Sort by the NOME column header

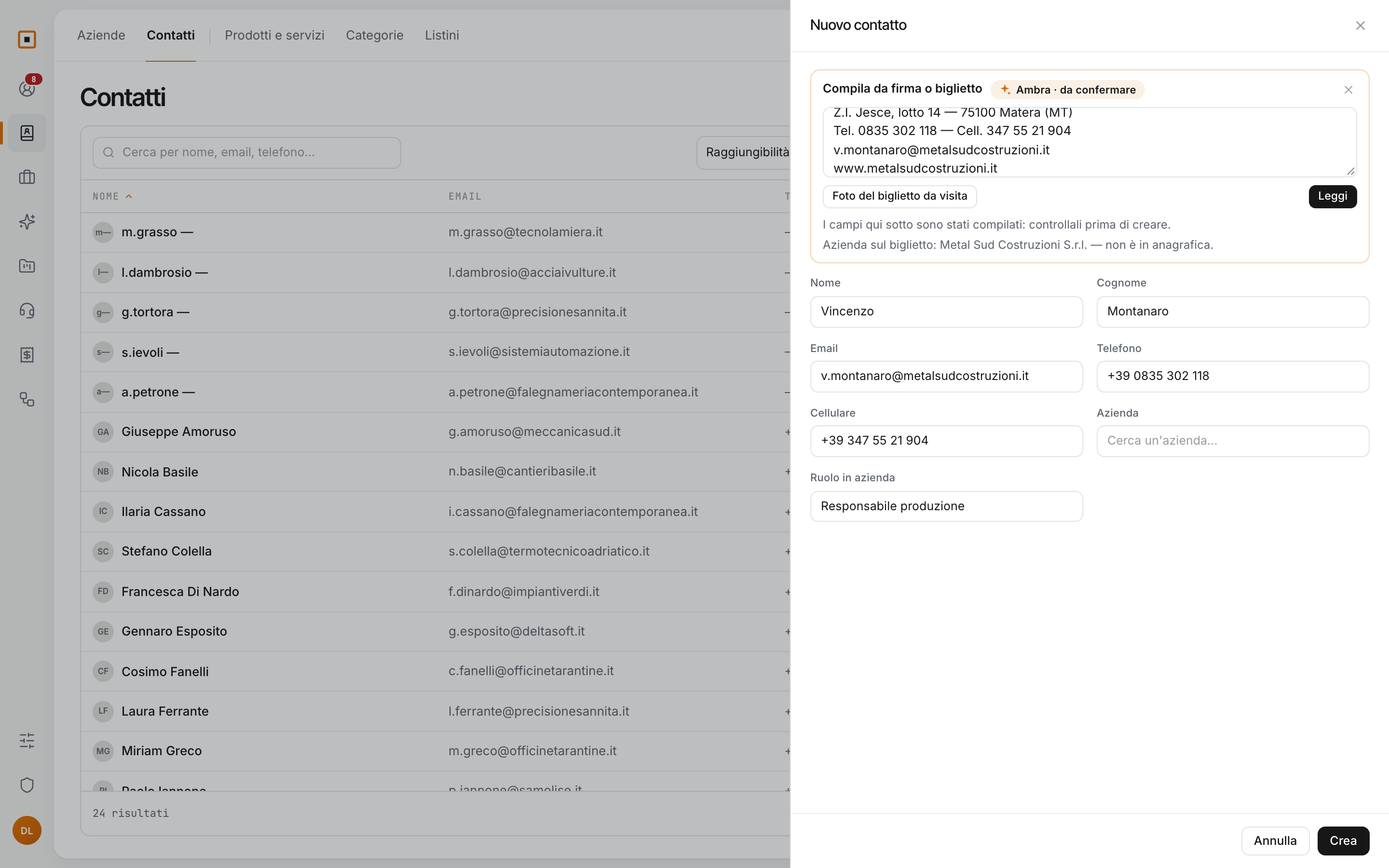(x=112, y=196)
